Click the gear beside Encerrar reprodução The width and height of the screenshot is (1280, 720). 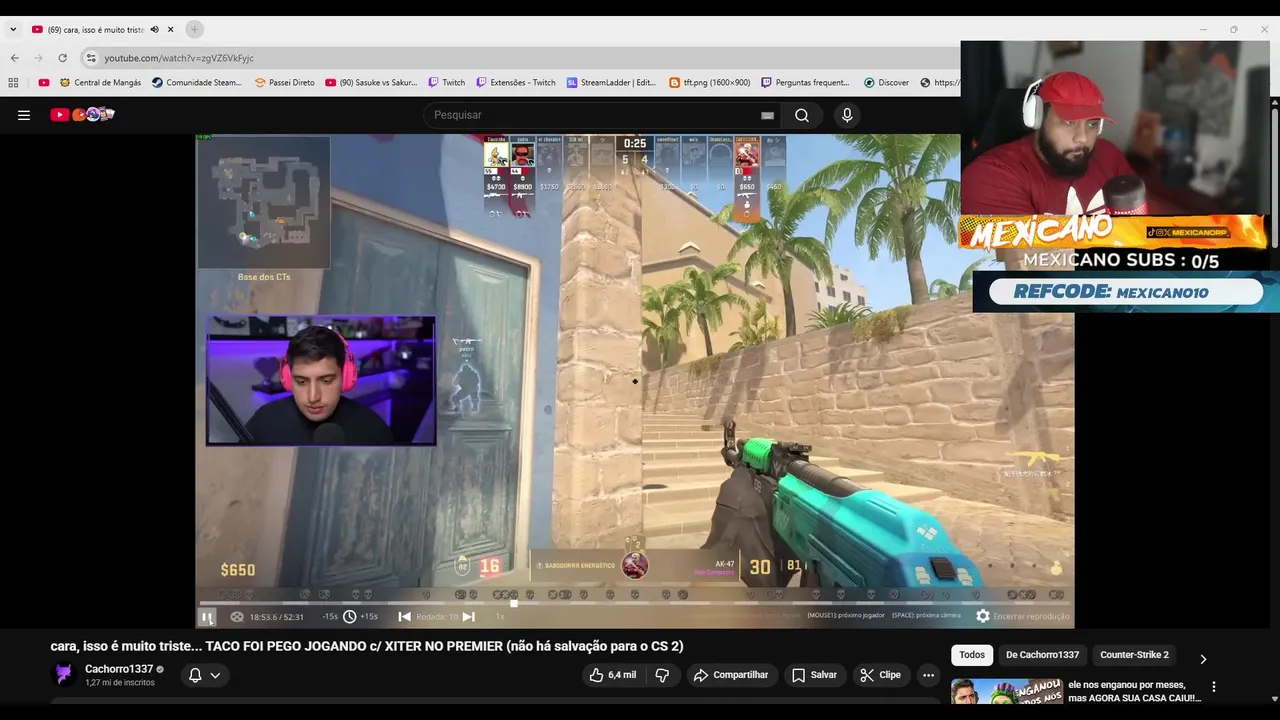(983, 617)
